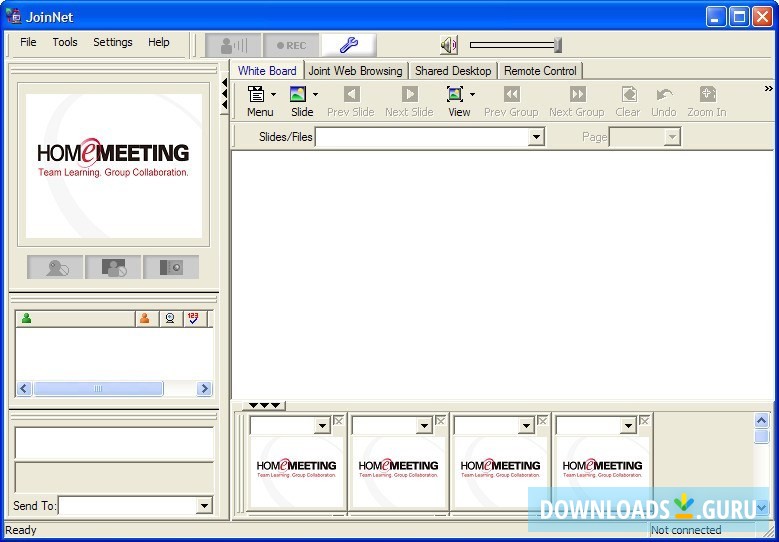
Task: Switch to Shared Desktop tab
Action: pos(453,71)
